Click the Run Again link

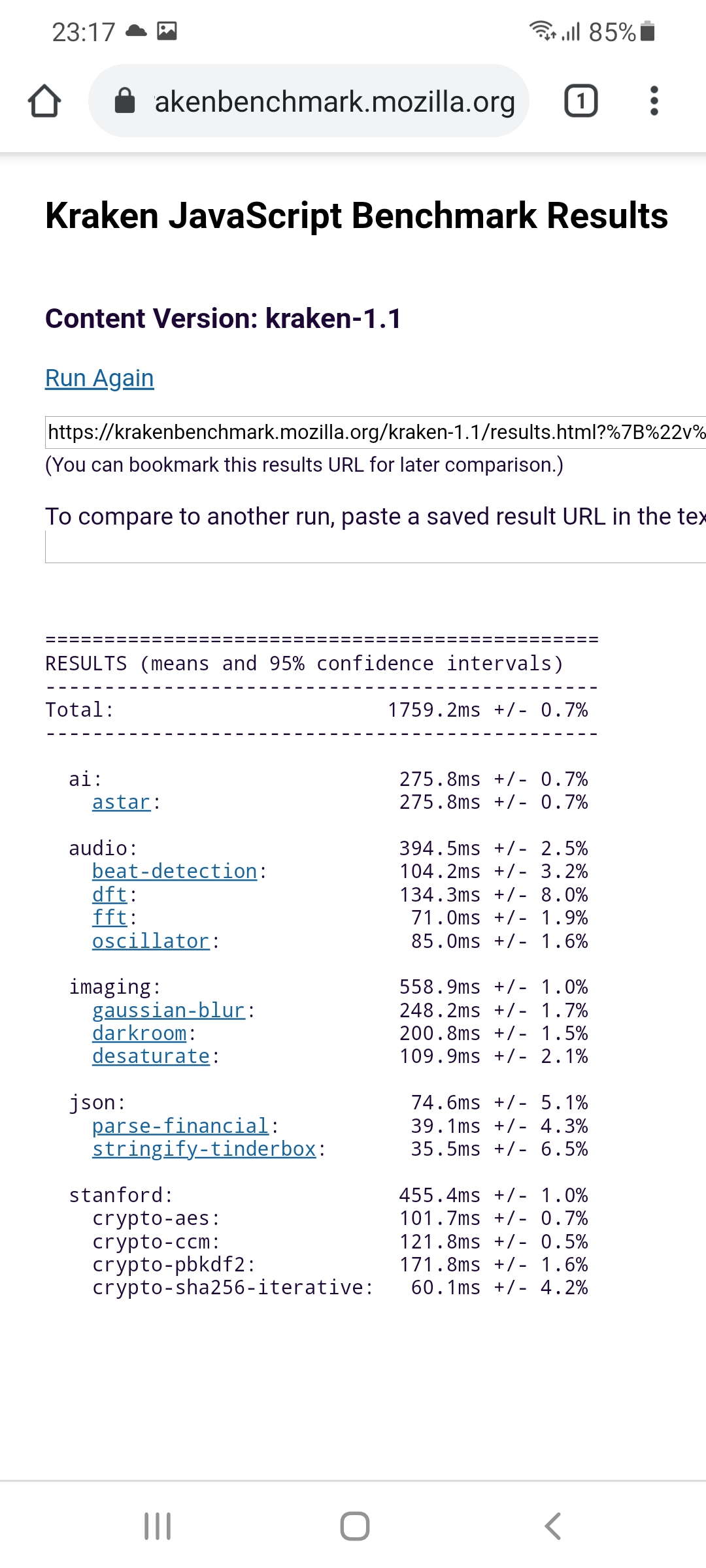click(x=99, y=378)
